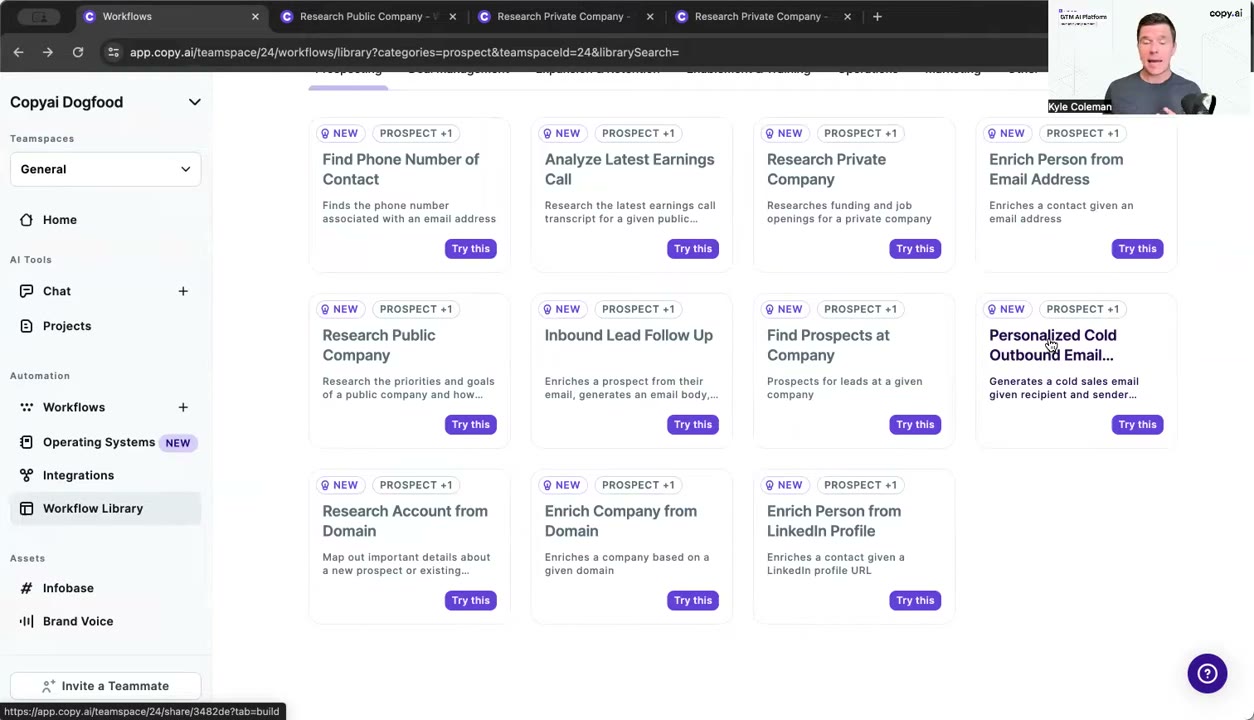Image resolution: width=1254 pixels, height=720 pixels.
Task: Click Invite a Teammate button
Action: (105, 686)
